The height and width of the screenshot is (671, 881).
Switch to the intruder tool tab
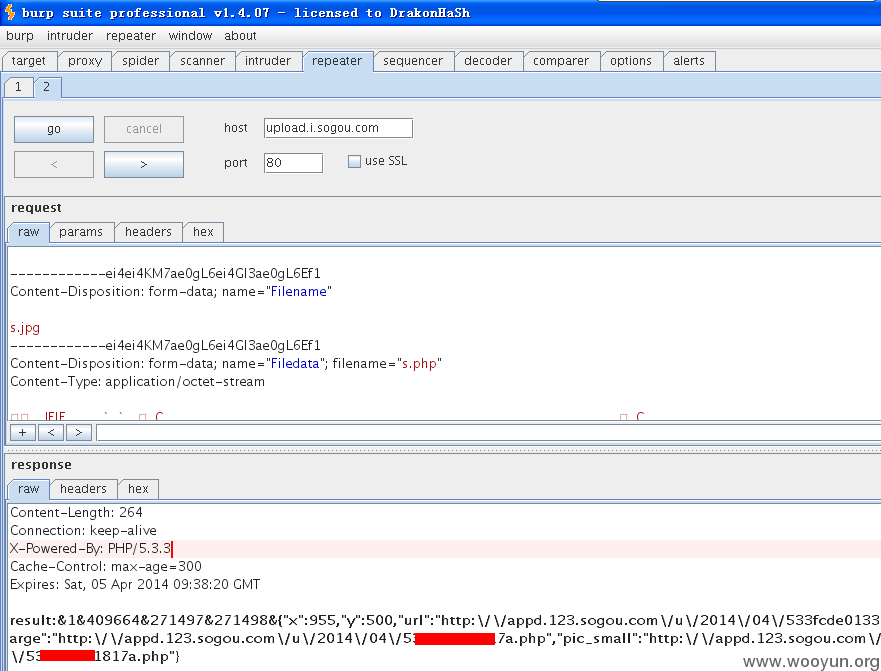click(268, 61)
